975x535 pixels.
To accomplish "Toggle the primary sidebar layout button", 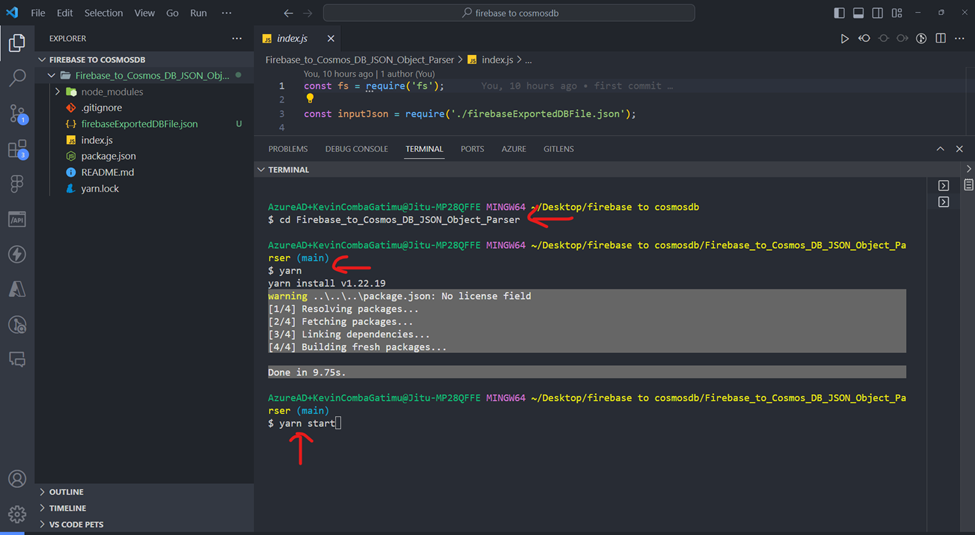I will click(x=839, y=13).
